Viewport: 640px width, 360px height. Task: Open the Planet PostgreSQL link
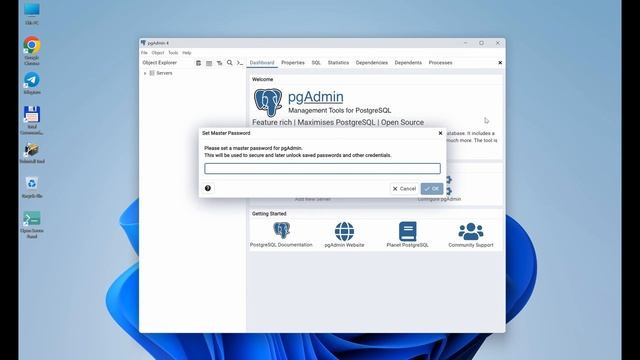click(407, 245)
